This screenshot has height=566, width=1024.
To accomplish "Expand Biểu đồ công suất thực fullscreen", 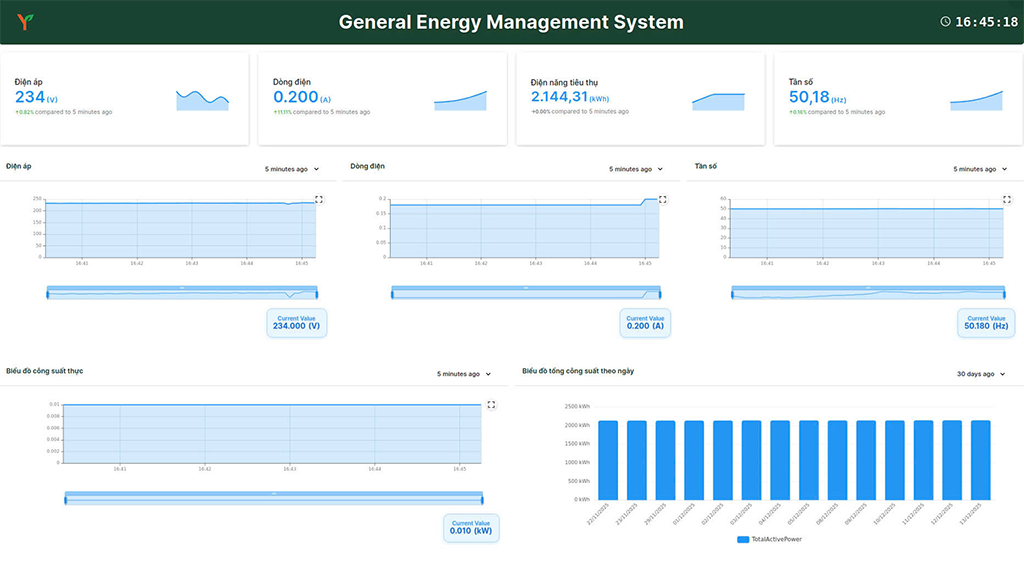I will click(x=491, y=404).
